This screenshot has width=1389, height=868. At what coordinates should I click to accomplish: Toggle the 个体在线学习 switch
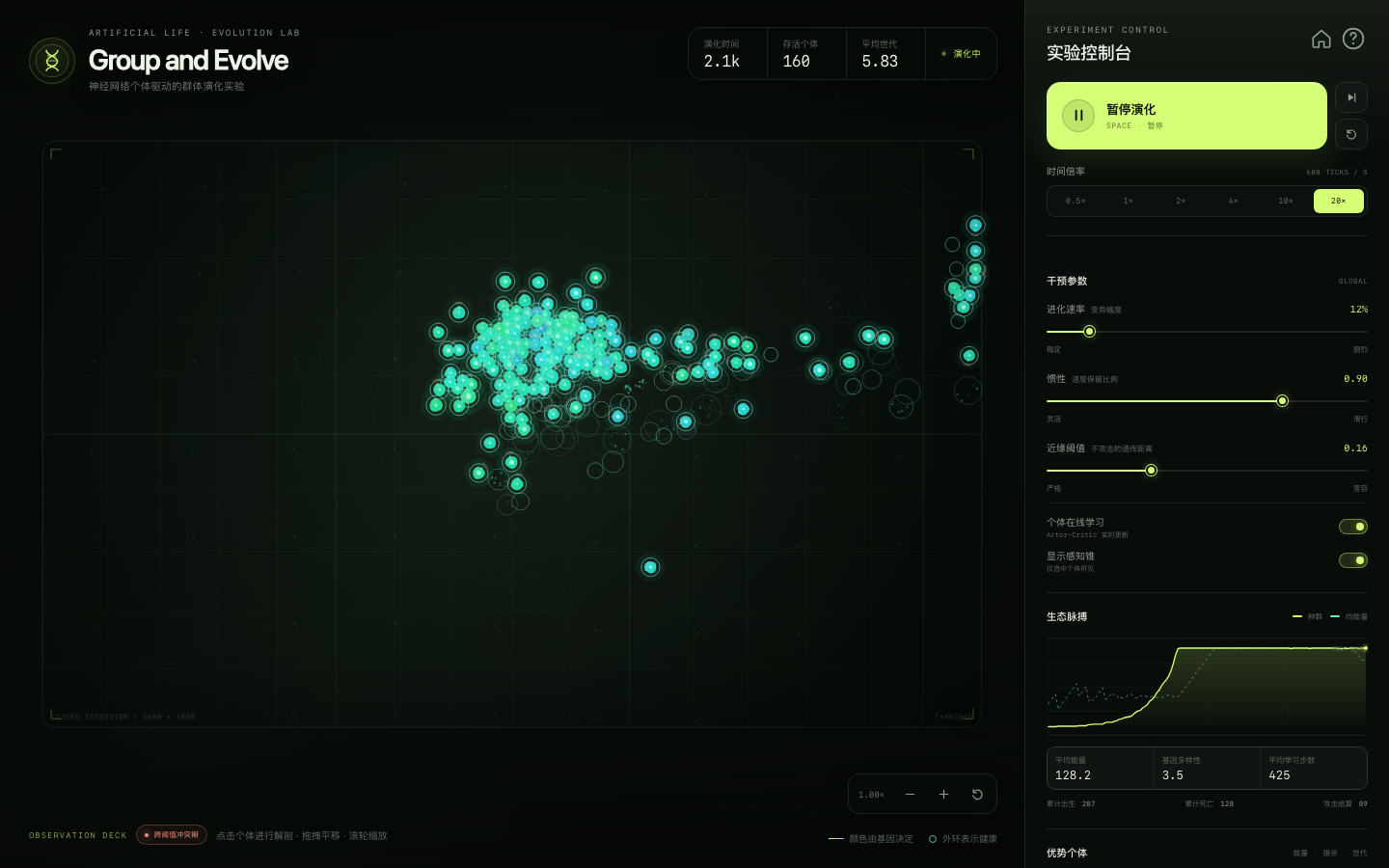point(1353,527)
